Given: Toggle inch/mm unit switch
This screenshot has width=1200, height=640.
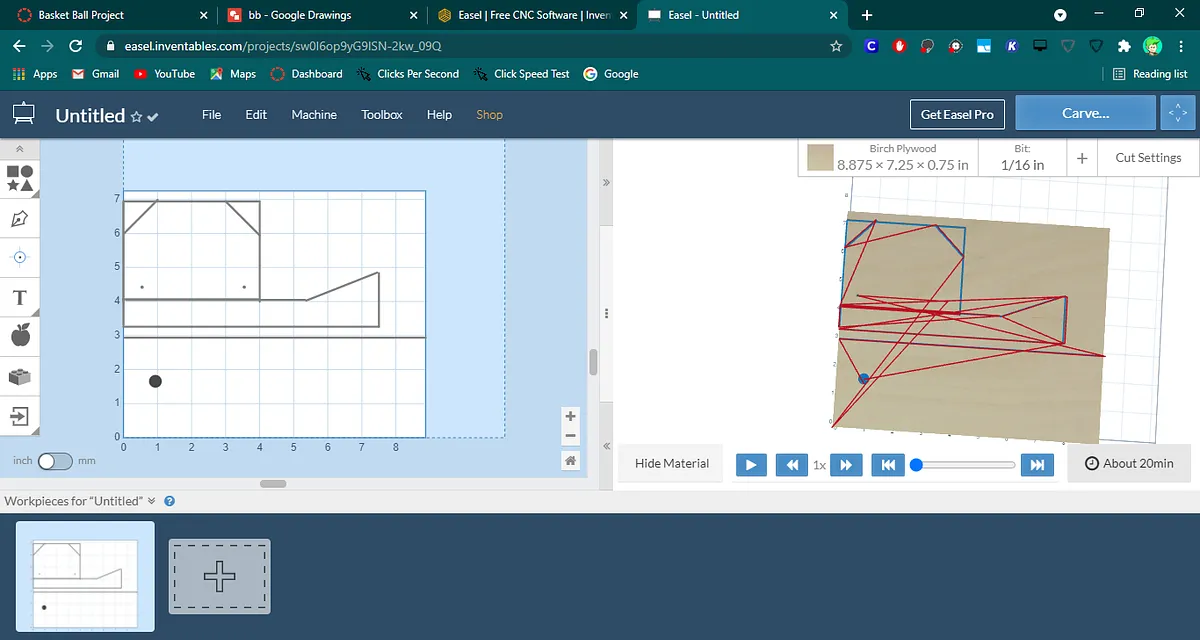Looking at the screenshot, I should pyautogui.click(x=55, y=461).
